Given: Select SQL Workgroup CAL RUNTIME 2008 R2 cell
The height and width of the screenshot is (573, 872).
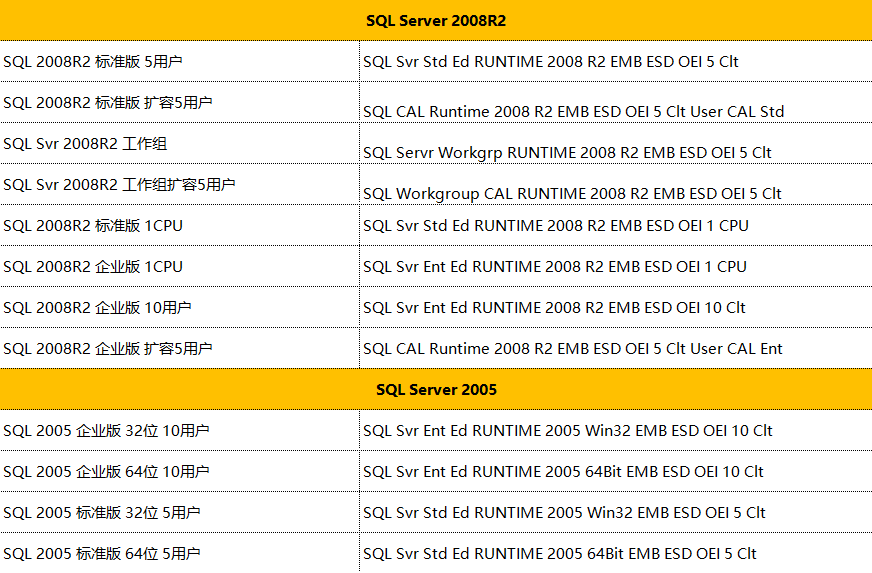Looking at the screenshot, I should coord(616,184).
